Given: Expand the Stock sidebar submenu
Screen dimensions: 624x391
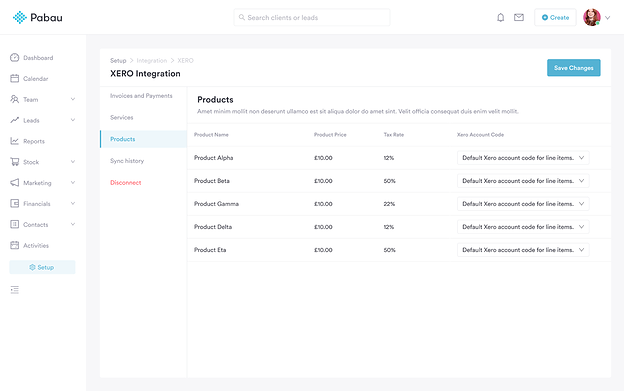Looking at the screenshot, I should [73, 161].
